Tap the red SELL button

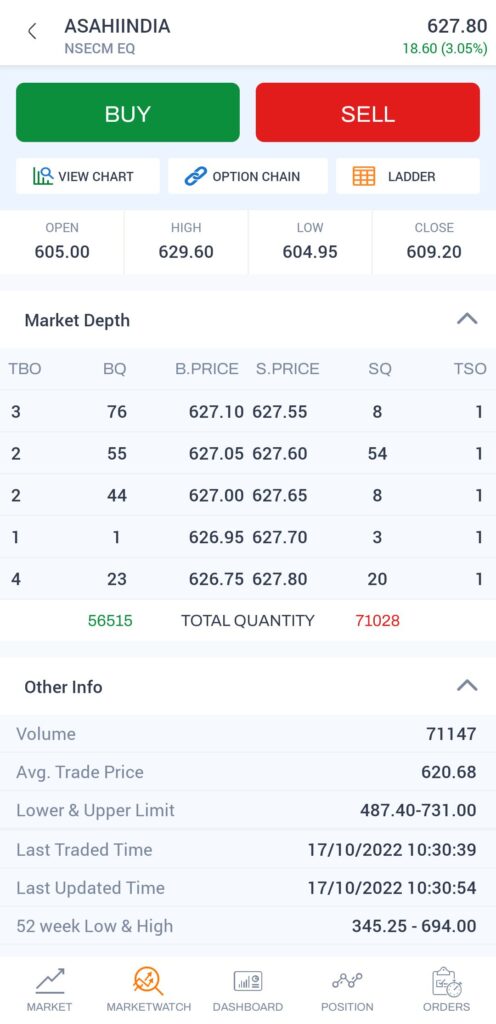[x=367, y=112]
